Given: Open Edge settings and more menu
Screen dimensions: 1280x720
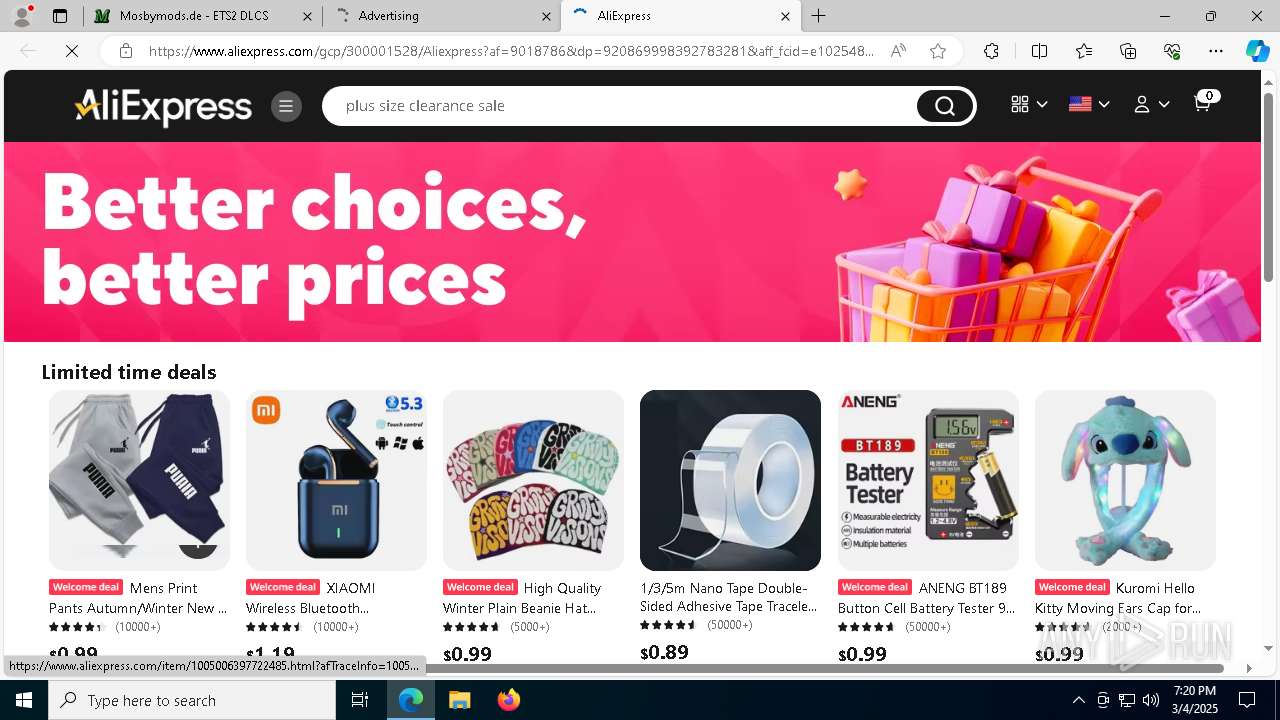Looking at the screenshot, I should pos(1216,51).
